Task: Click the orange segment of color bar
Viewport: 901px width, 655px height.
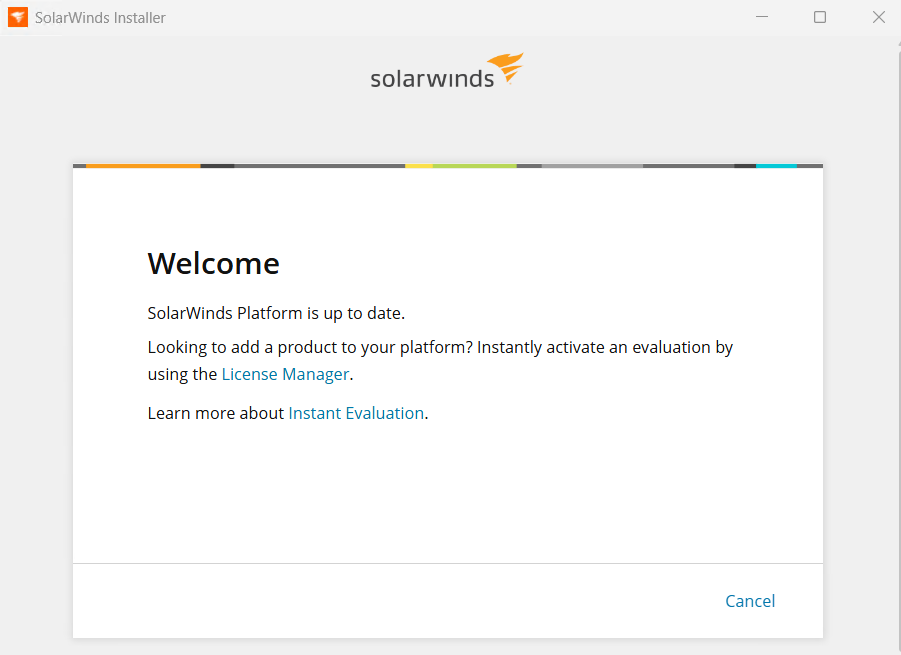Action: [x=143, y=166]
